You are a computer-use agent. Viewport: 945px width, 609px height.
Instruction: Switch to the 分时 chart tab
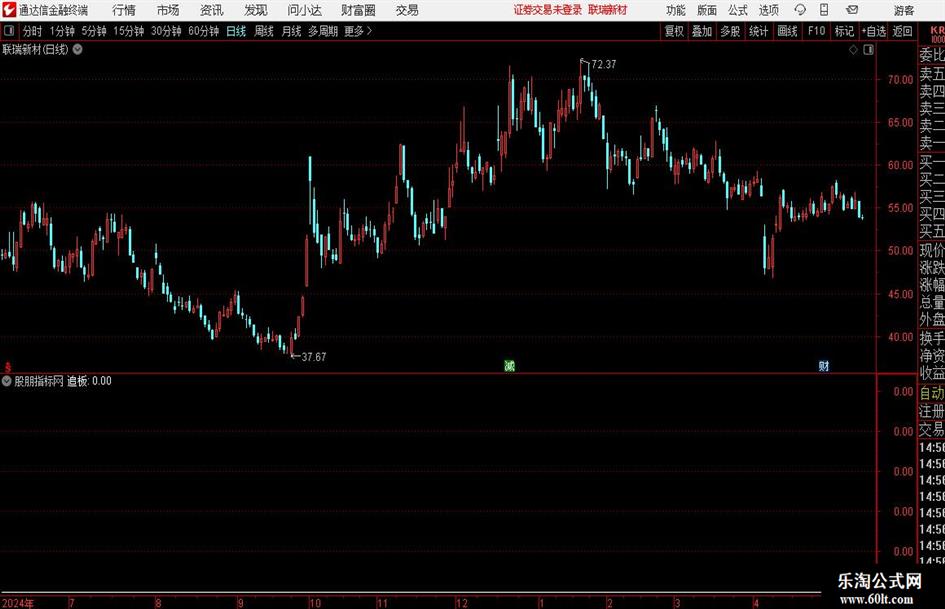pyautogui.click(x=33, y=31)
